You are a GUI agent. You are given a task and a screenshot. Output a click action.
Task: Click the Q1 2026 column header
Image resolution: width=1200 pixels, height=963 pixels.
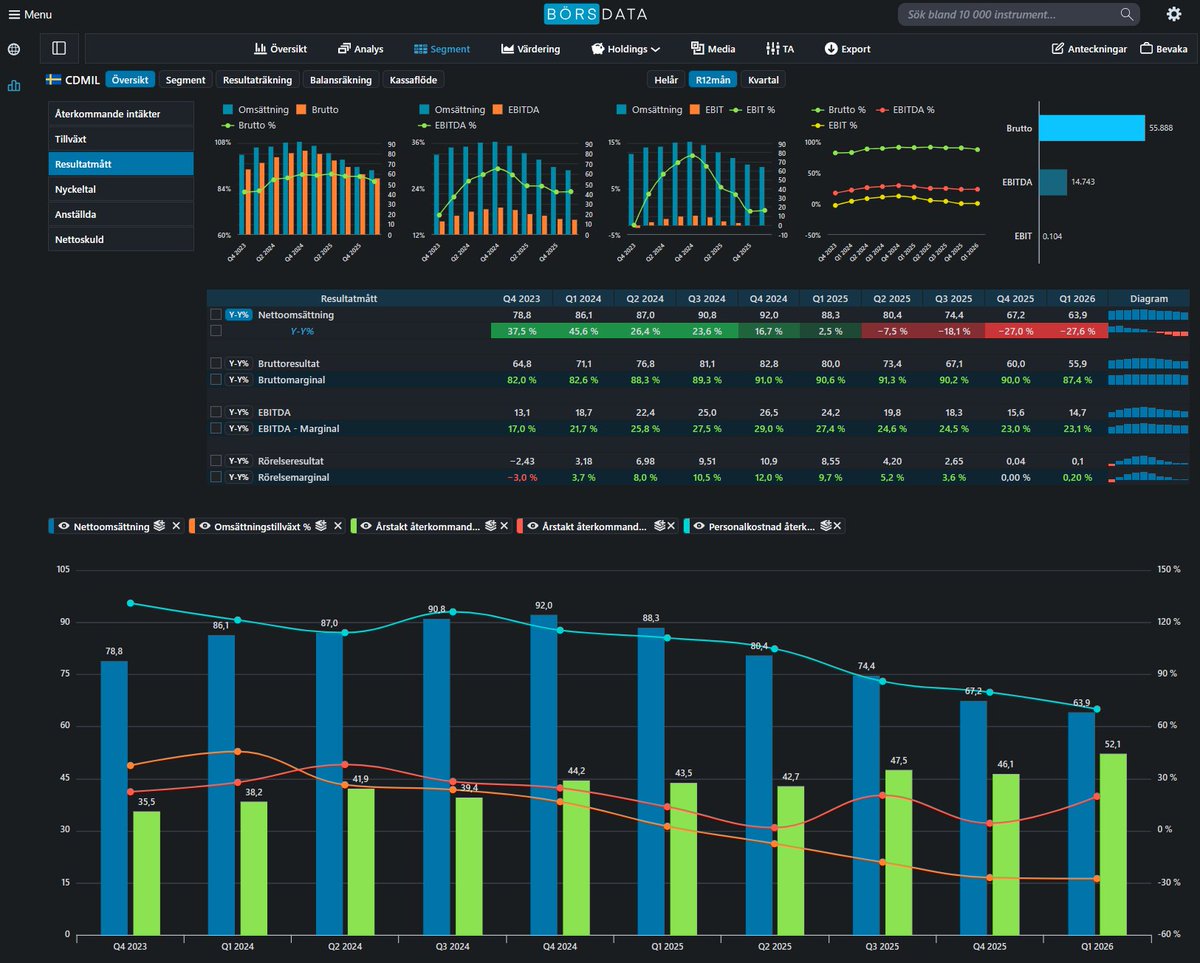(x=1077, y=298)
